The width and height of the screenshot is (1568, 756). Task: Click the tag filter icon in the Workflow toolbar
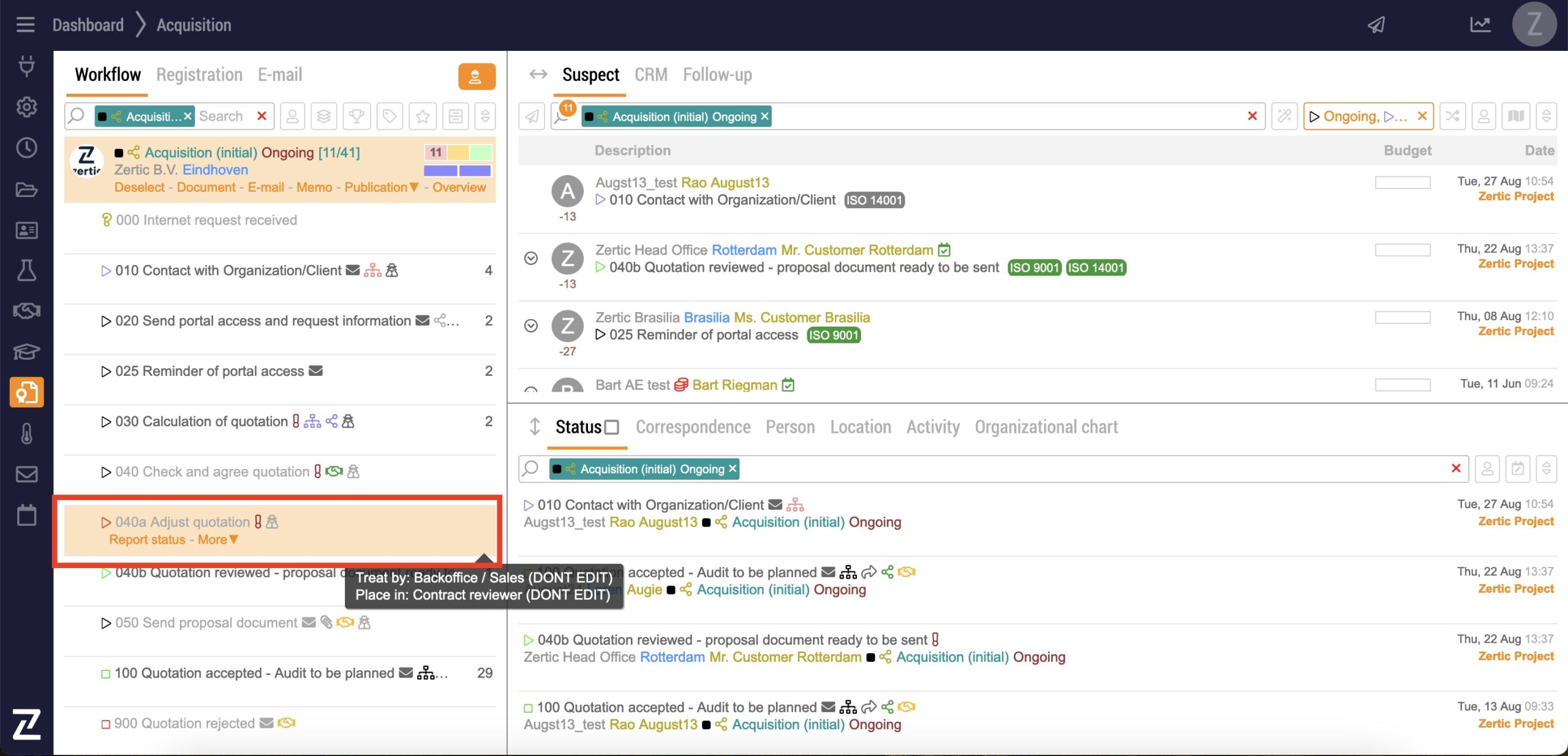pos(390,116)
